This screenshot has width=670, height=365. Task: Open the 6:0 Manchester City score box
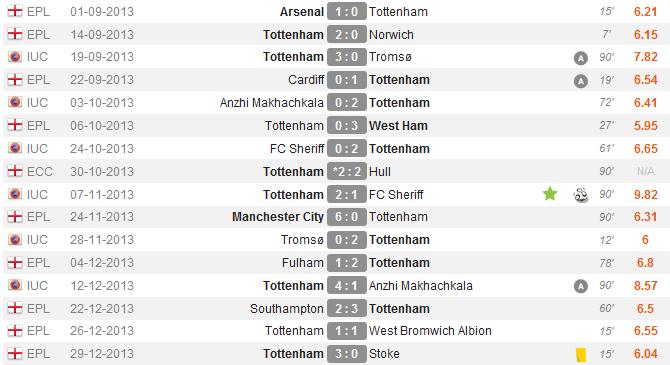(347, 217)
